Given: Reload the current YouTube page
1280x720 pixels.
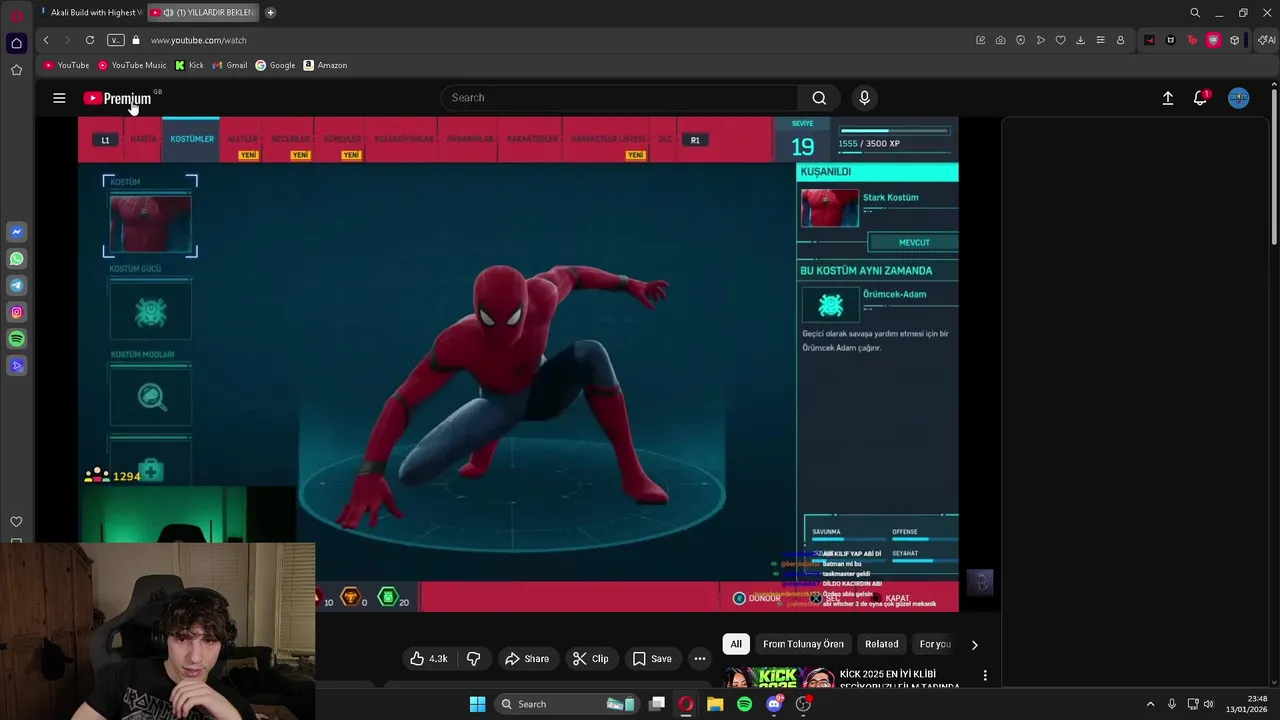Looking at the screenshot, I should click(90, 40).
